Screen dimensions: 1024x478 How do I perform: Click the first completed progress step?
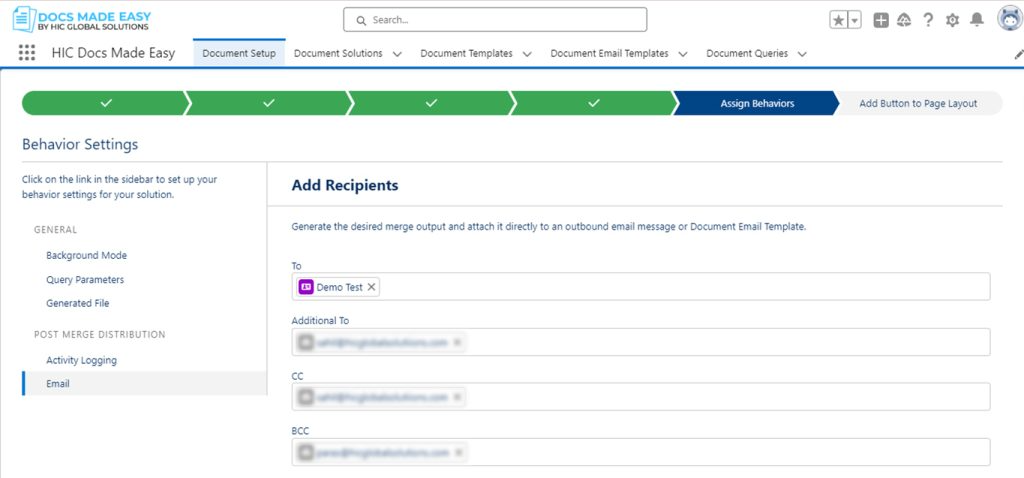tap(106, 103)
